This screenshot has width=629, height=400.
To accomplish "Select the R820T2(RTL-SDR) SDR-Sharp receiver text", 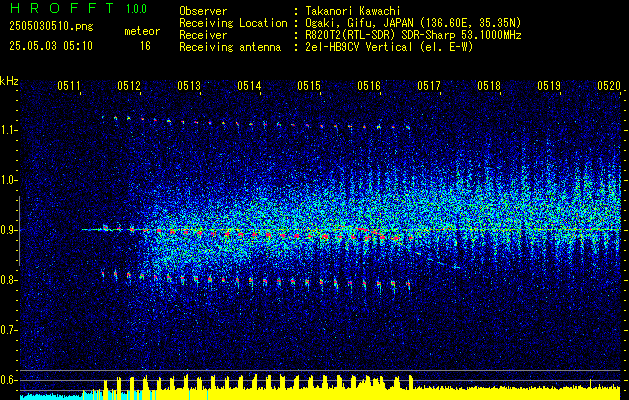I will 413,35.
